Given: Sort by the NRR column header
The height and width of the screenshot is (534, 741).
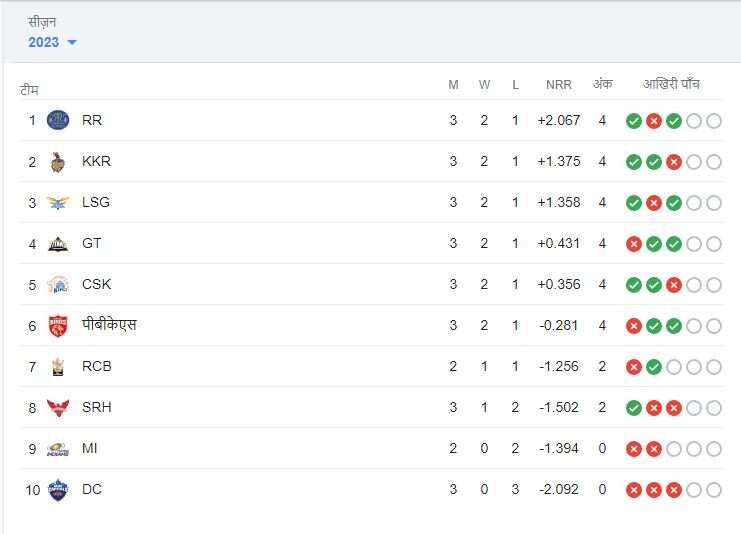Looking at the screenshot, I should 558,85.
